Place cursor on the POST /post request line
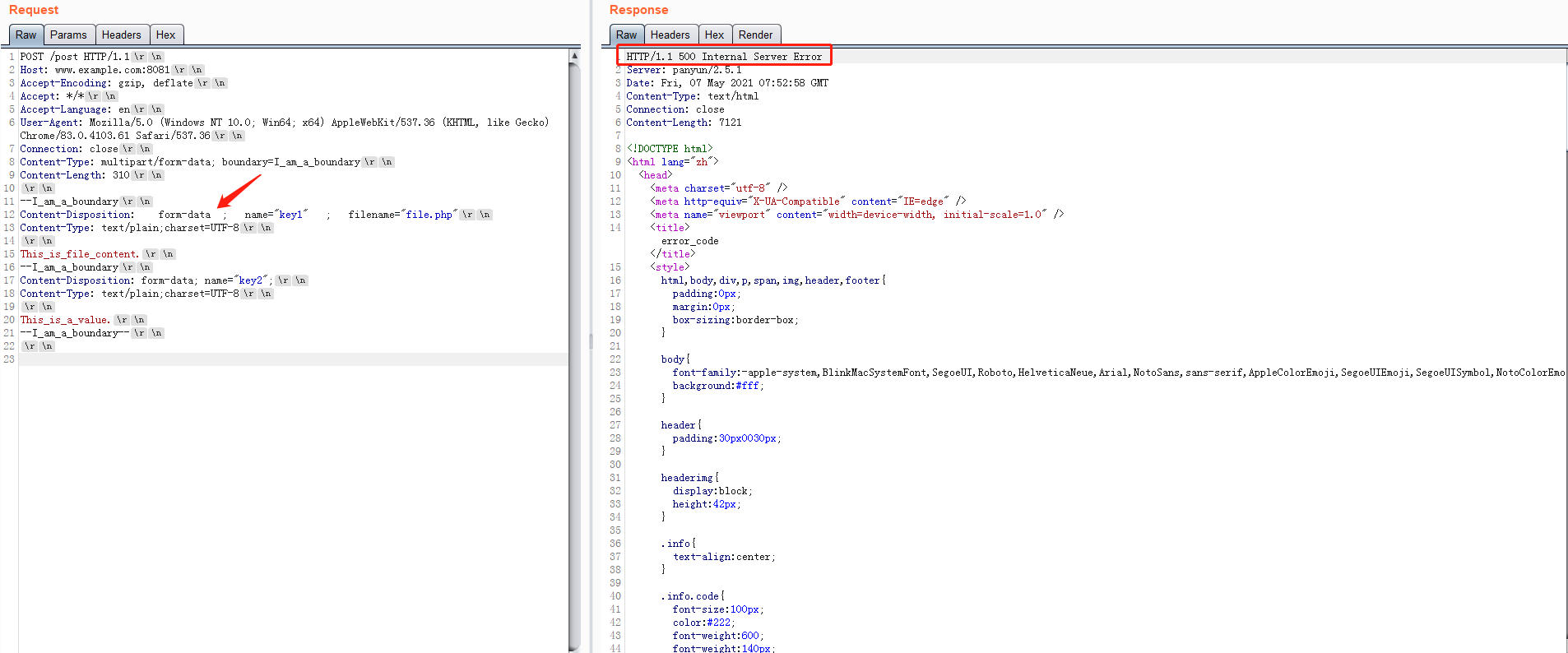Screen dimensions: 1568x653 [x=74, y=57]
